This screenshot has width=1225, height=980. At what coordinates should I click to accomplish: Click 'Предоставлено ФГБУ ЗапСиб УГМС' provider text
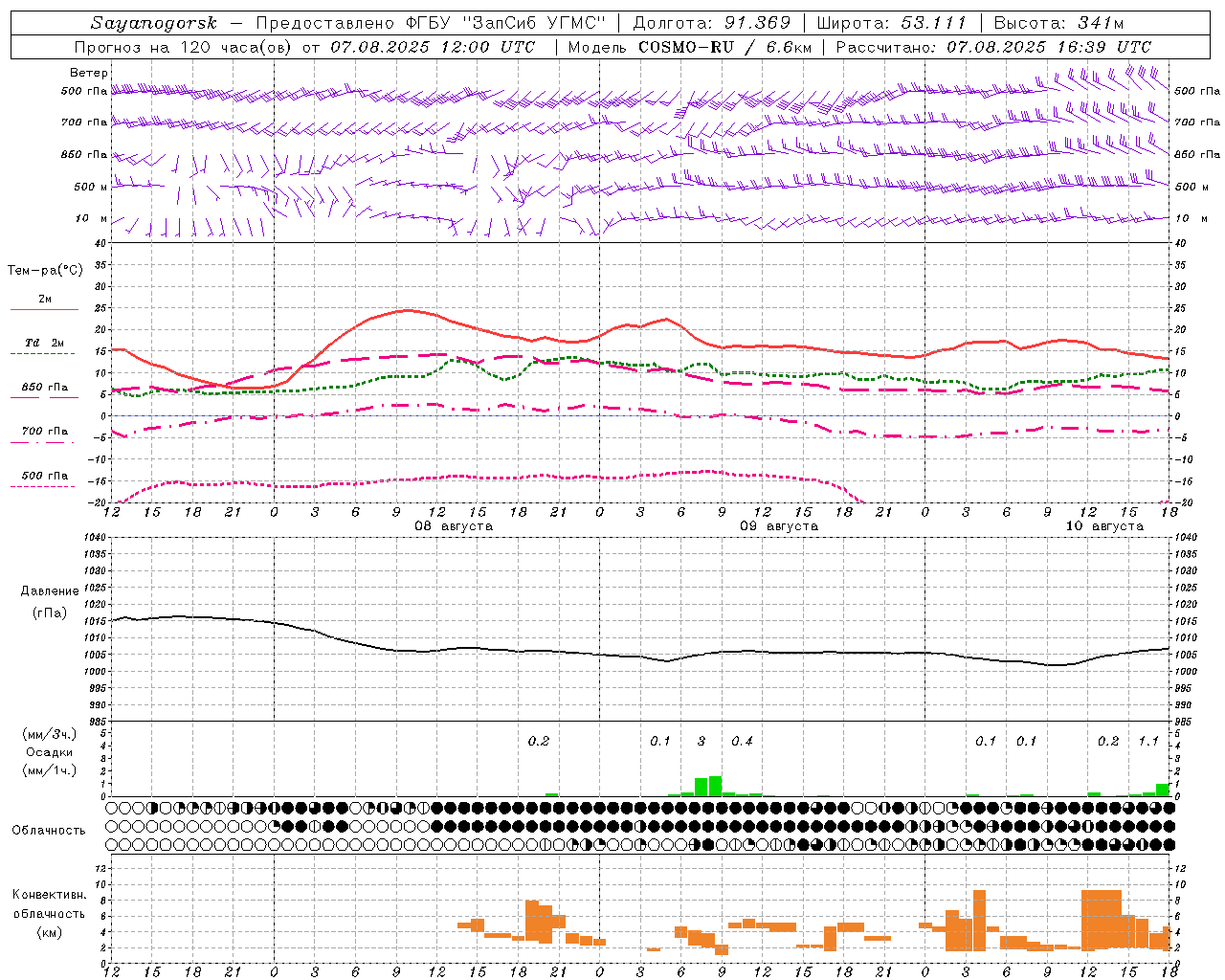coord(432,23)
